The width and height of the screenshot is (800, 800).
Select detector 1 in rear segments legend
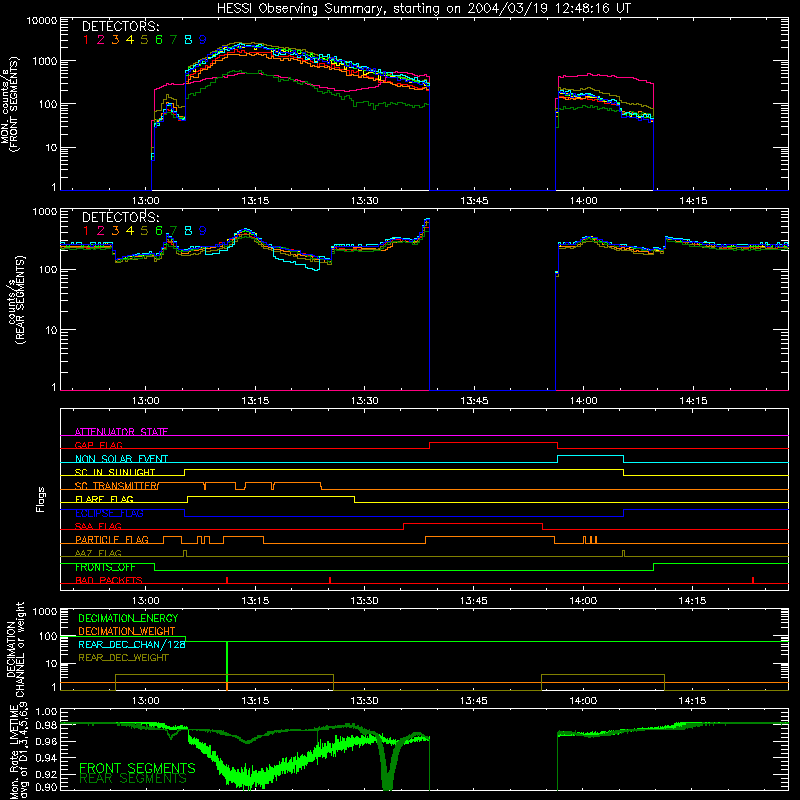(x=86, y=231)
